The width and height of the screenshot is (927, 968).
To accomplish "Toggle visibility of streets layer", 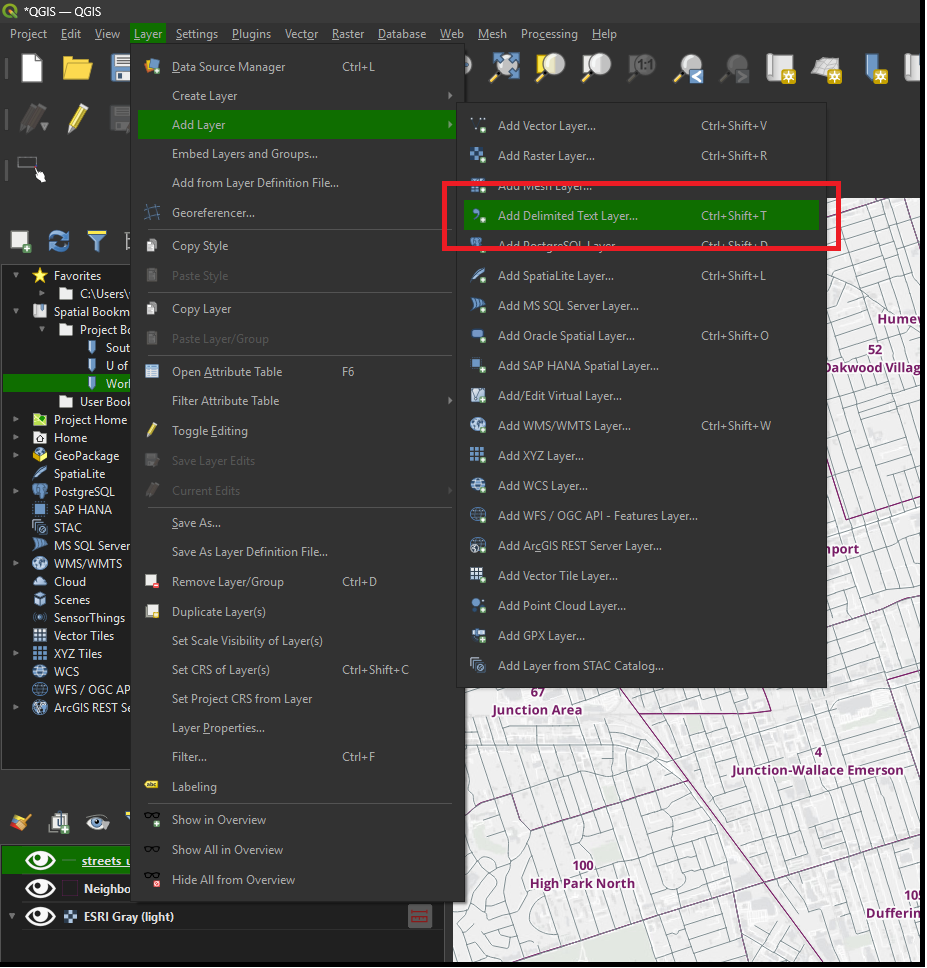I will [x=40, y=860].
